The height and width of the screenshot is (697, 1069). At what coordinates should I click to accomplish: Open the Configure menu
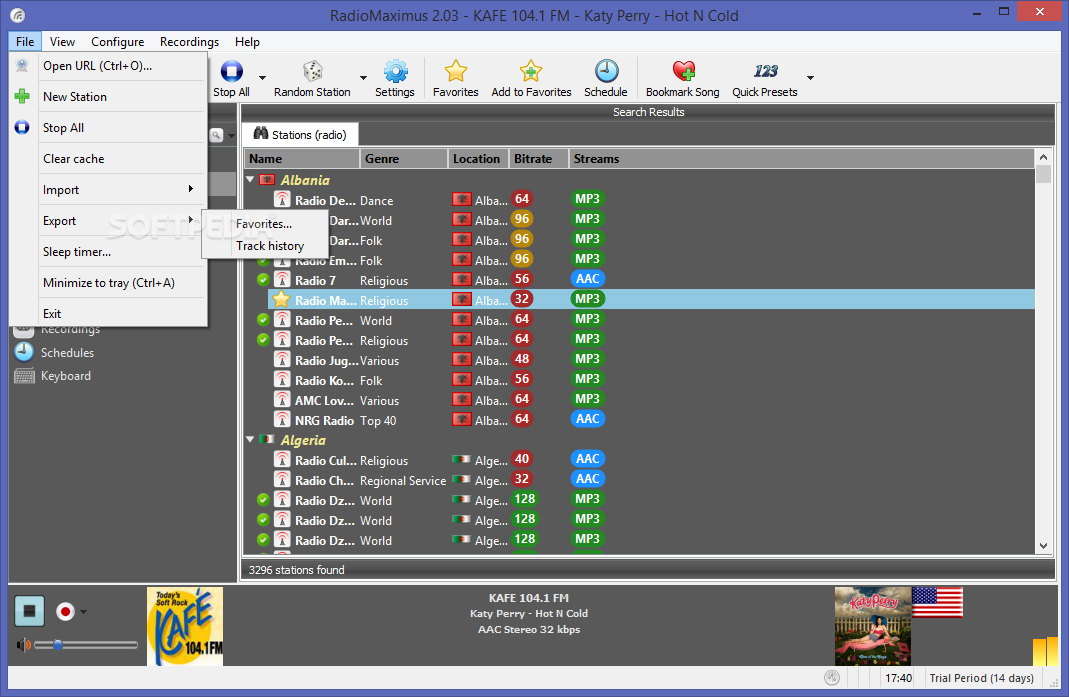click(117, 42)
